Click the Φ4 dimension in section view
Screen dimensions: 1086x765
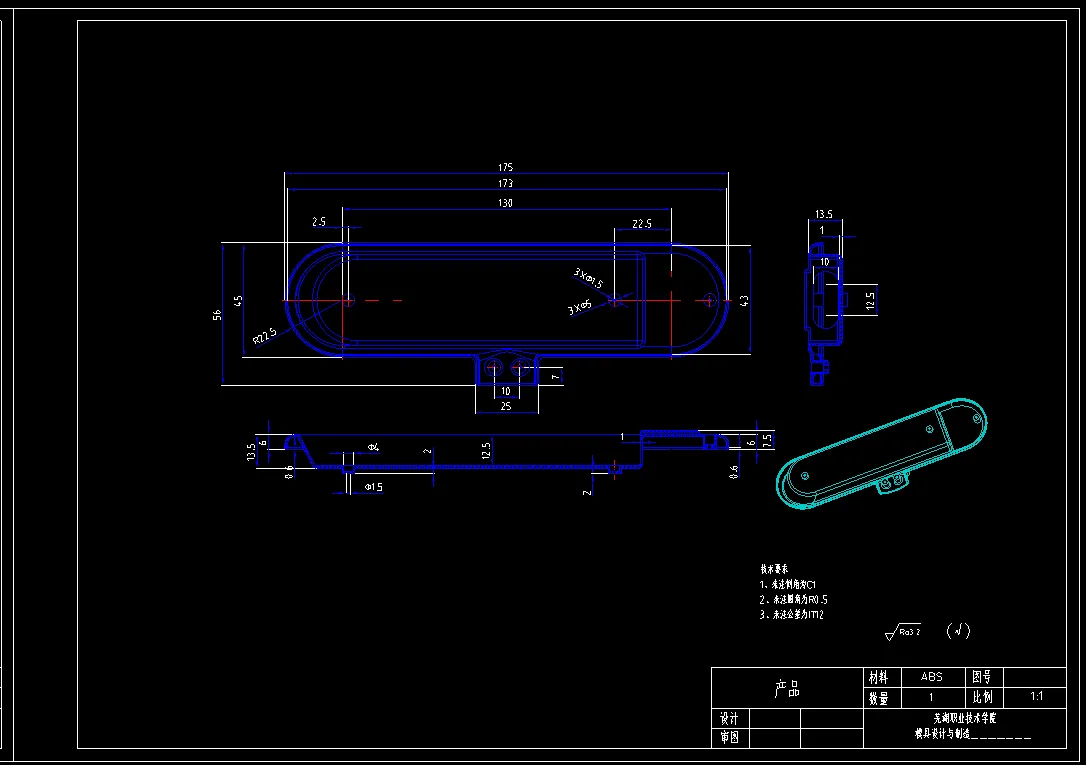pos(373,447)
